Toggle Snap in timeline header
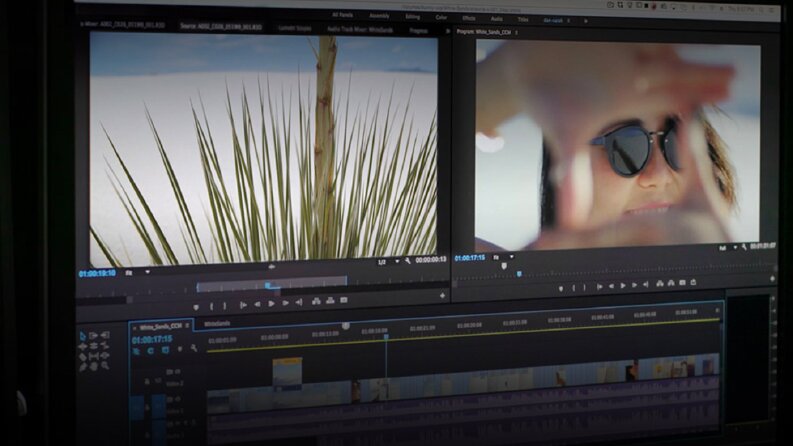 [x=151, y=351]
